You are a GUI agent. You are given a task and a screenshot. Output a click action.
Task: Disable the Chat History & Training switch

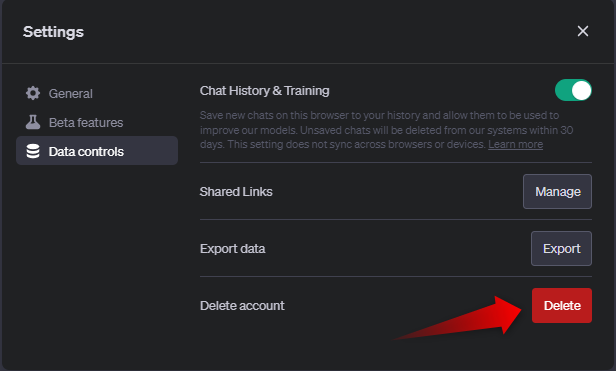click(573, 90)
